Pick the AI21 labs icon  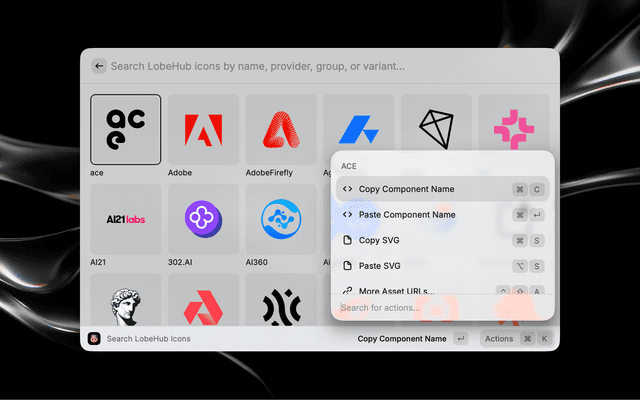point(125,218)
